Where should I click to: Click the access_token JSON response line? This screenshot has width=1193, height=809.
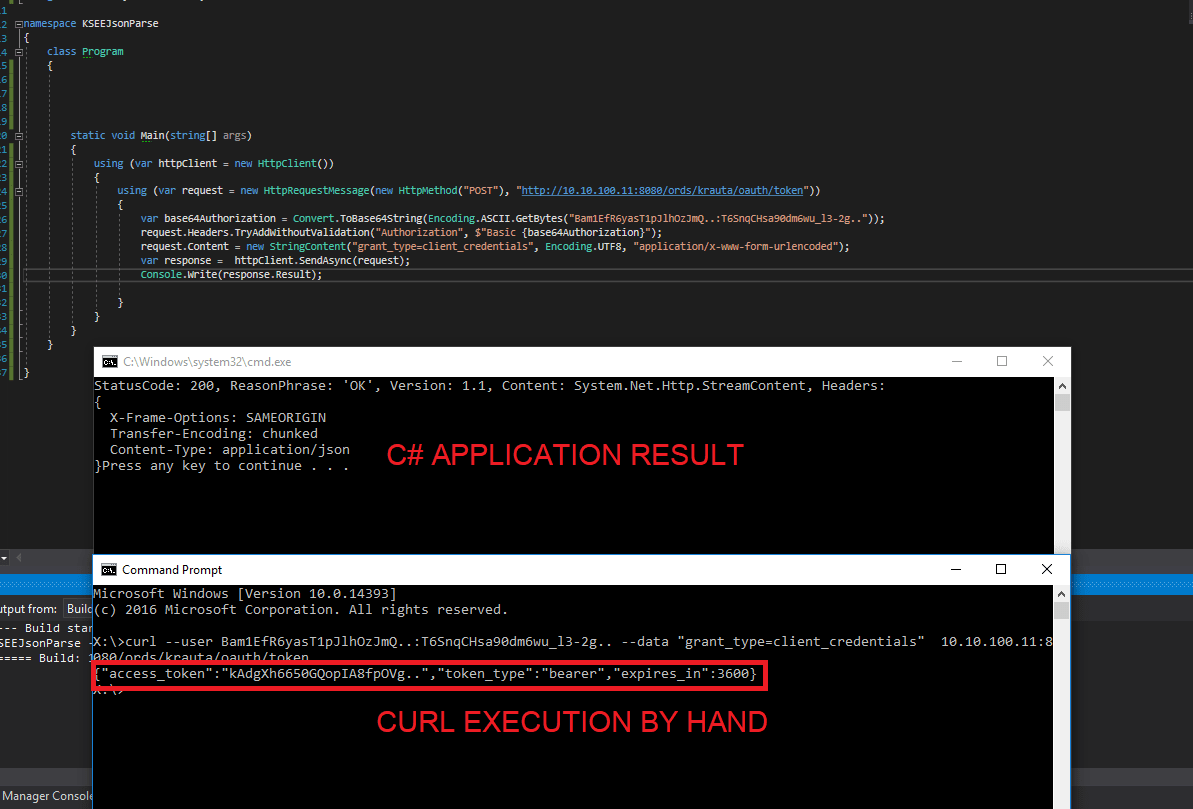point(426,674)
